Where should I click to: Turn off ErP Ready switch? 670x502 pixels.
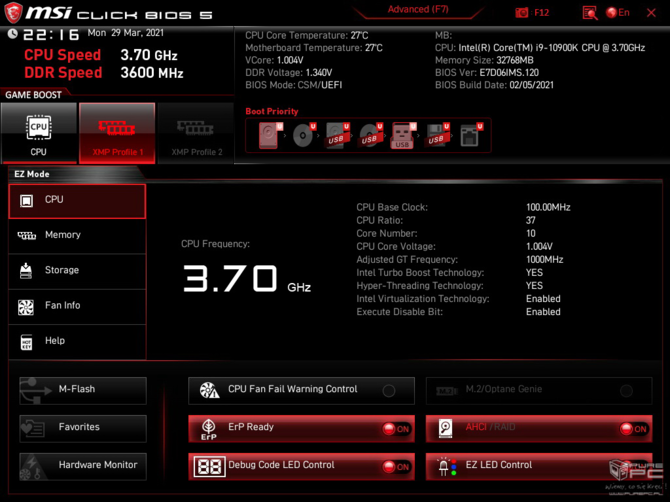pyautogui.click(x=396, y=429)
